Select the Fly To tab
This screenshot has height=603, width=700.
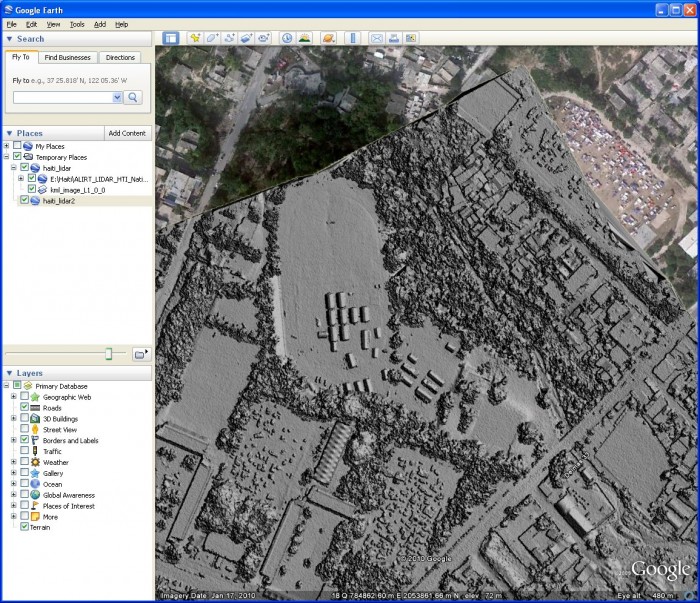(21, 57)
